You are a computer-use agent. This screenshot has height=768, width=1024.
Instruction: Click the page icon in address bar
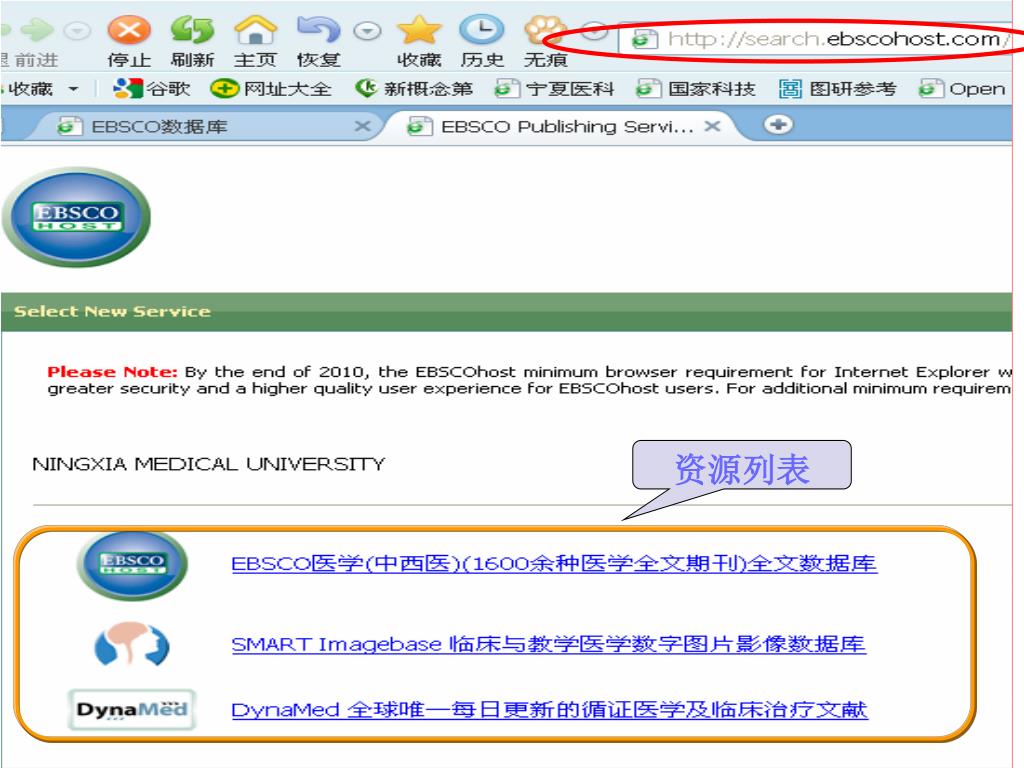coord(643,39)
